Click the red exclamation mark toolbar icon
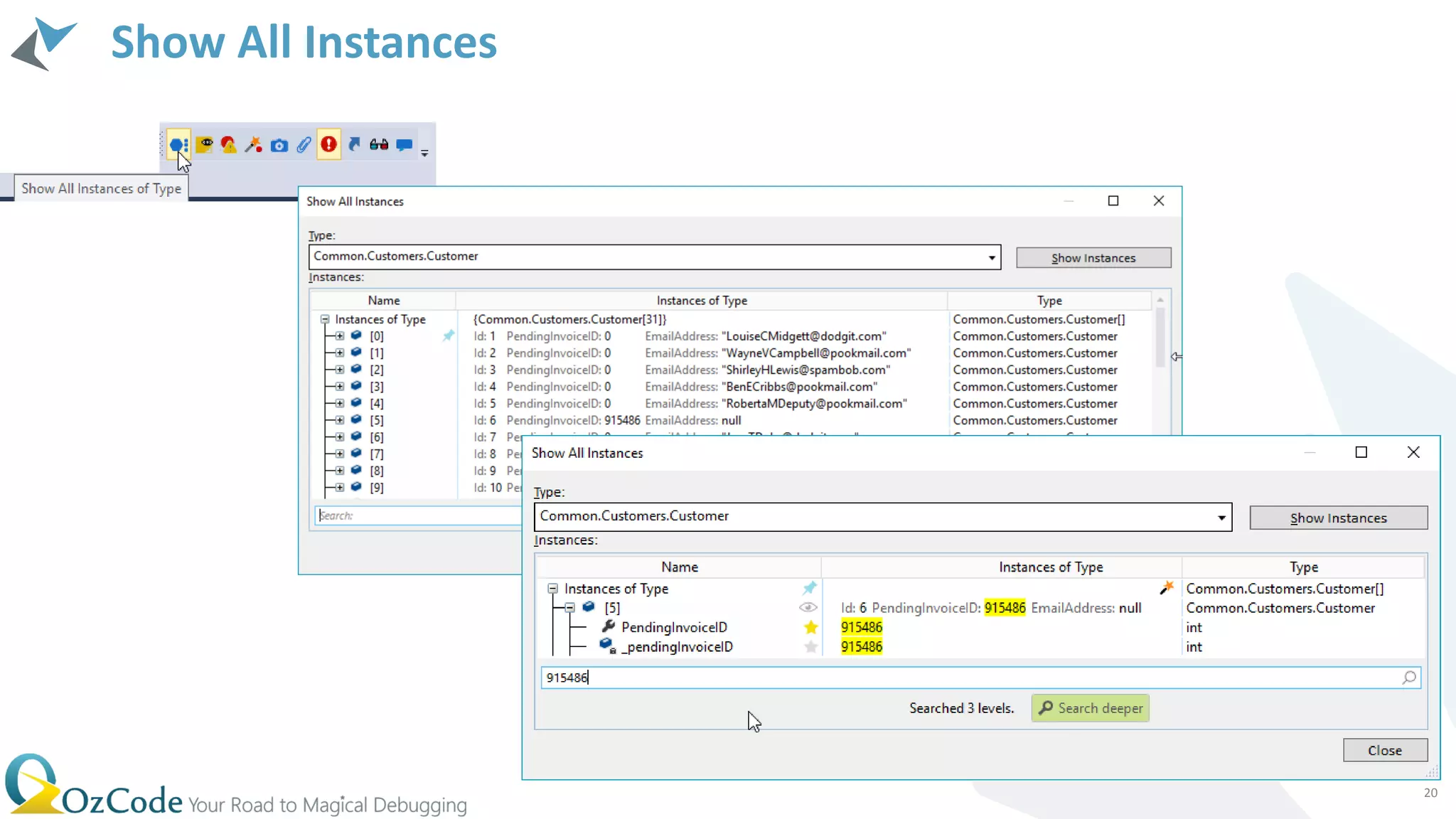The image size is (1456, 819). (328, 144)
